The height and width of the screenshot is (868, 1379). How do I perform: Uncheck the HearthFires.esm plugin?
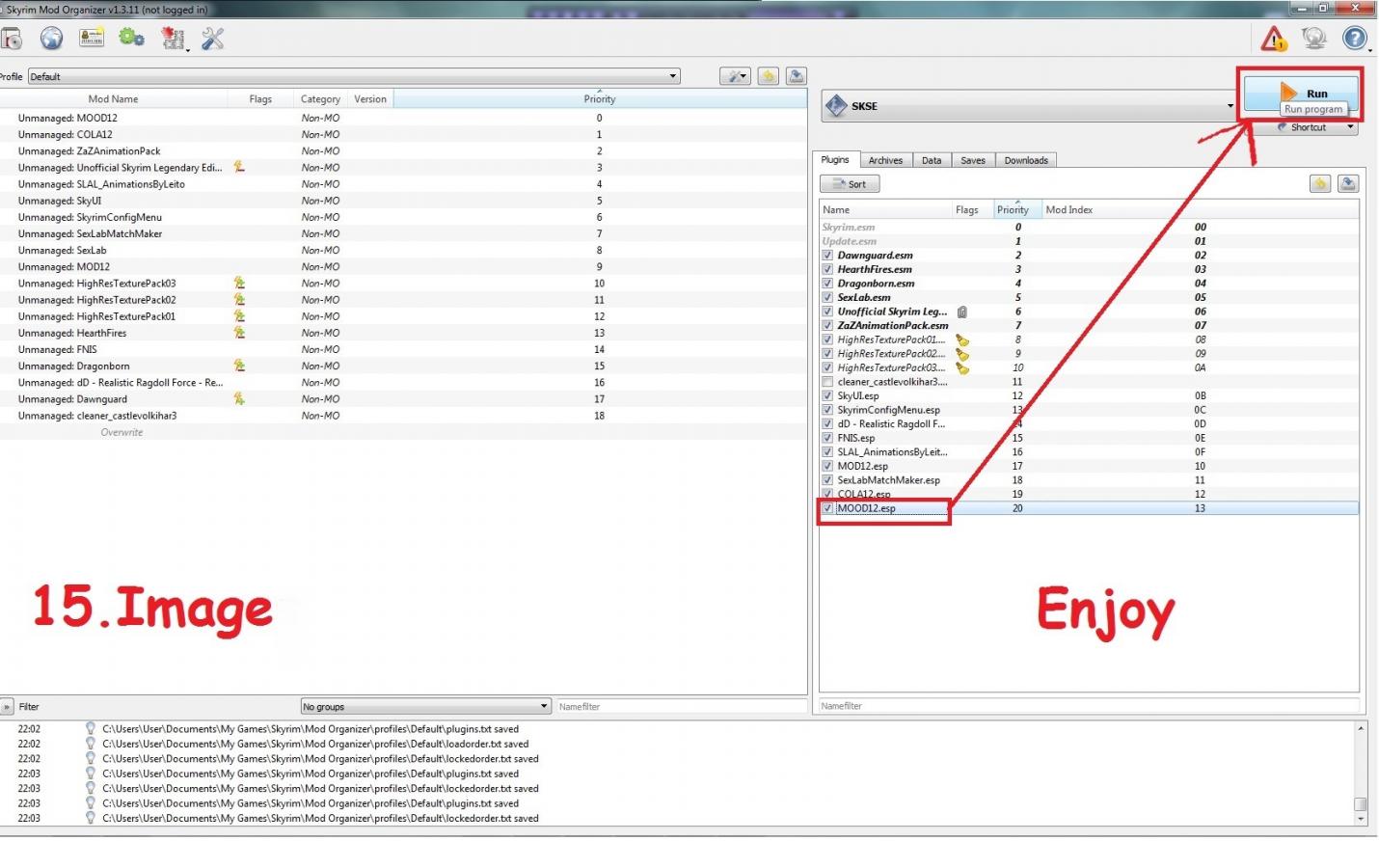pyautogui.click(x=827, y=269)
